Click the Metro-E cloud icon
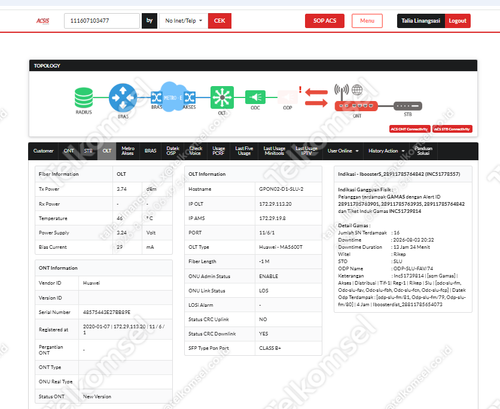The image size is (500, 409). [173, 97]
